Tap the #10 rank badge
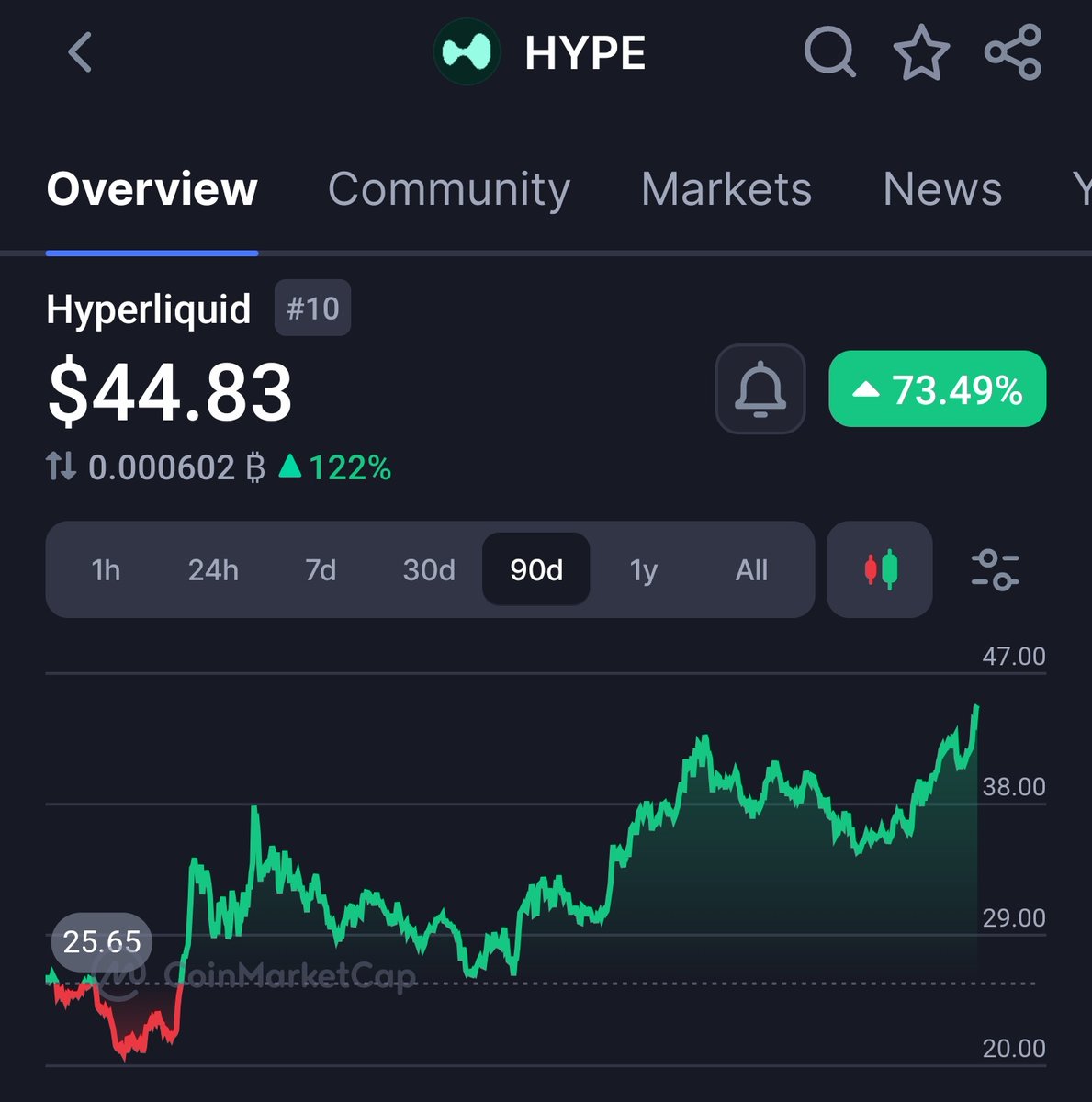 pyautogui.click(x=312, y=308)
